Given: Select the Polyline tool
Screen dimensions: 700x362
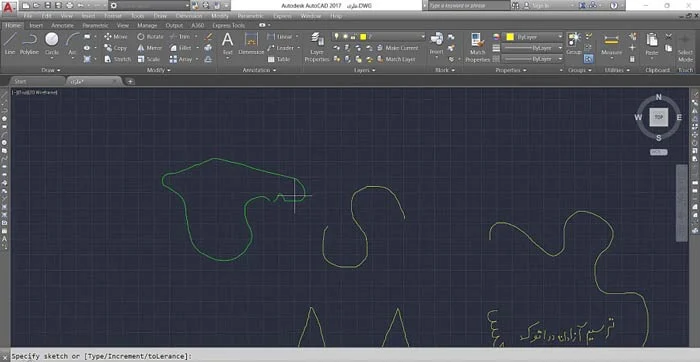Looking at the screenshot, I should click(x=29, y=43).
